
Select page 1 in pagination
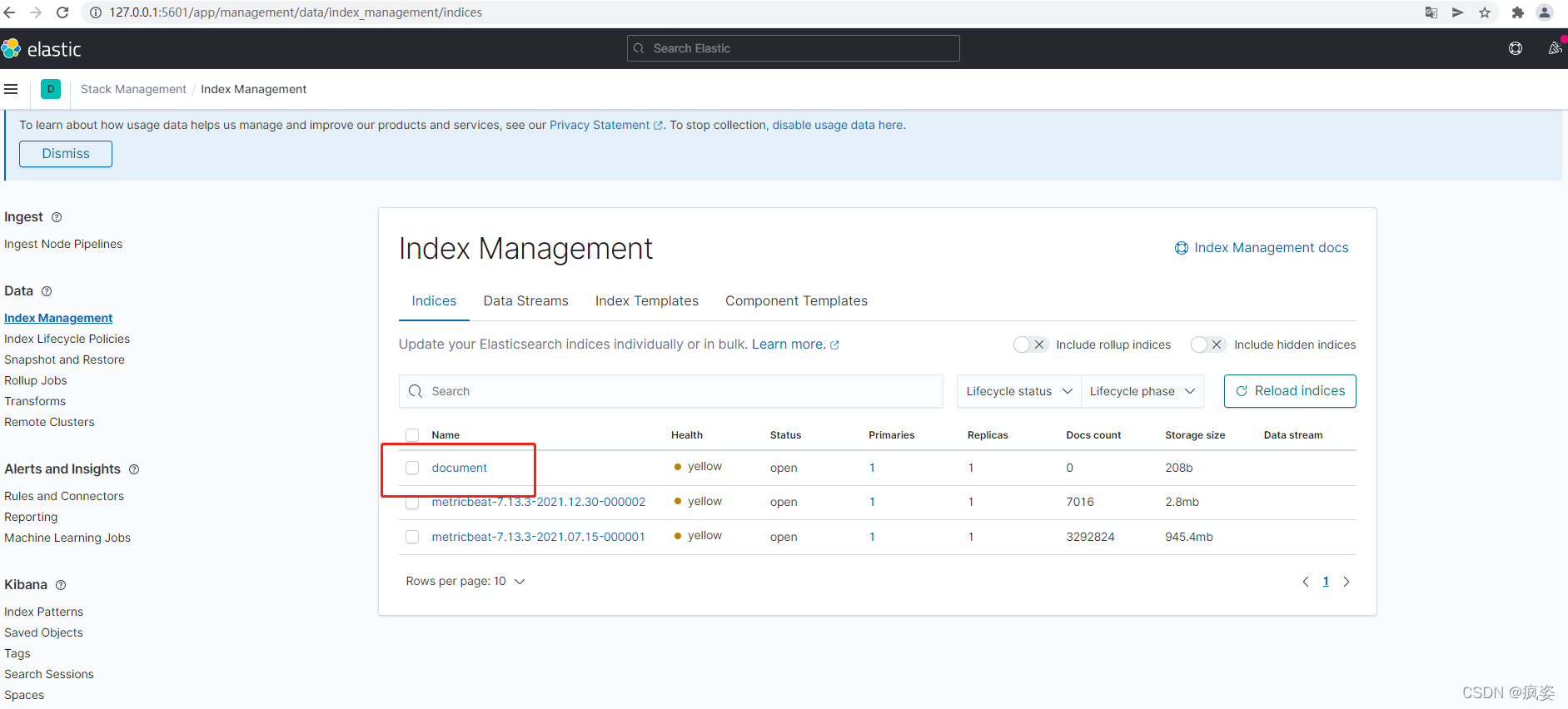[1326, 582]
